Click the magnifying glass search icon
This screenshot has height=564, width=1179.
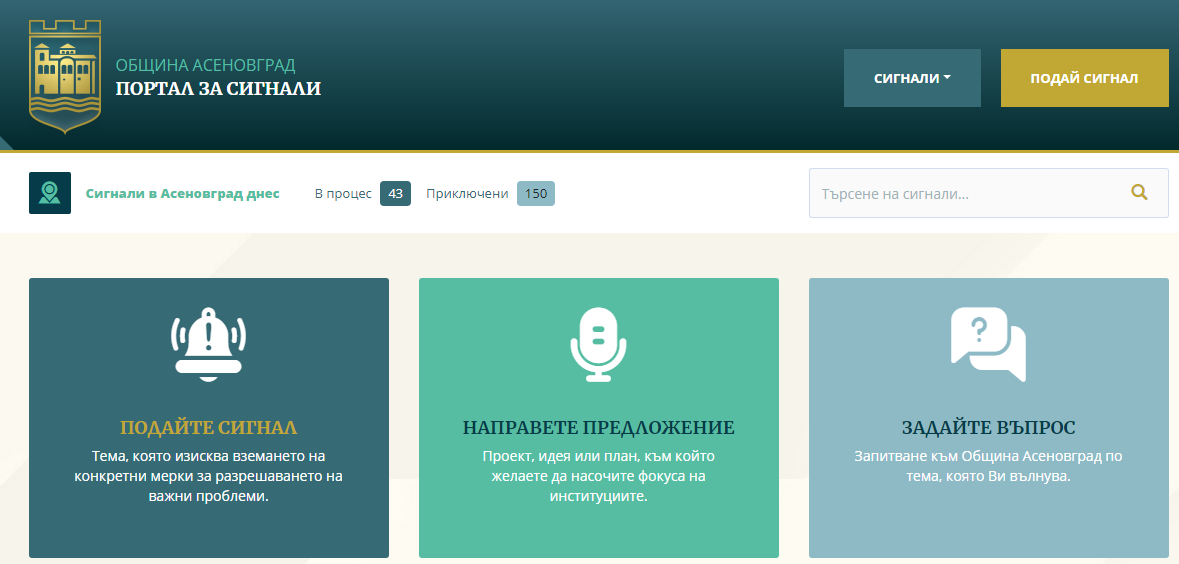coord(1139,192)
